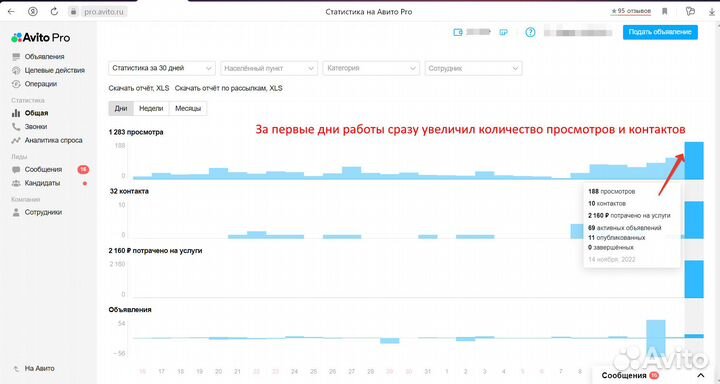The height and width of the screenshot is (384, 720).
Task: Click the Звонки phone icon
Action: click(x=16, y=127)
